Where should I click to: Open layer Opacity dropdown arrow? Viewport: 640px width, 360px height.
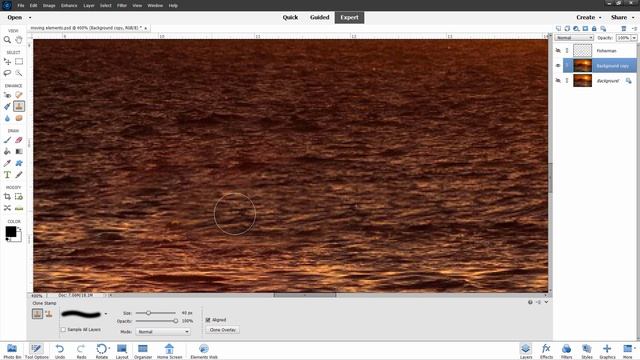pyautogui.click(x=634, y=38)
